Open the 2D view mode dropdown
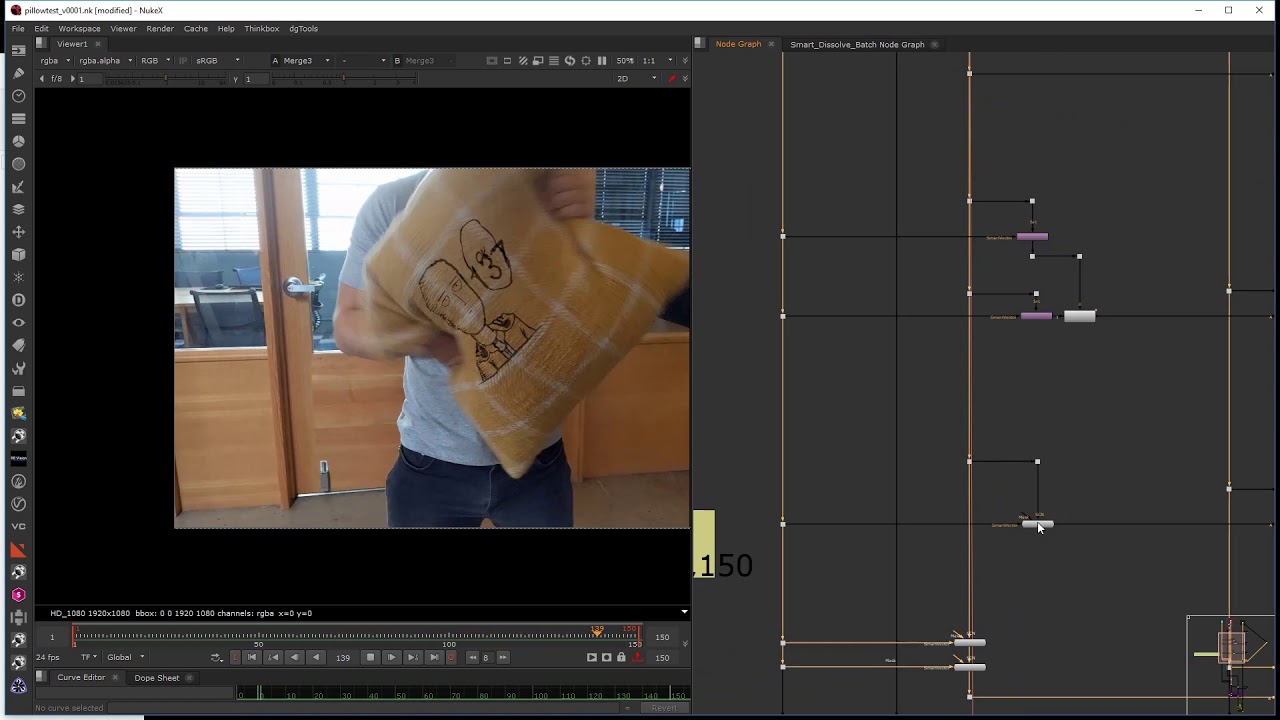 click(x=637, y=78)
